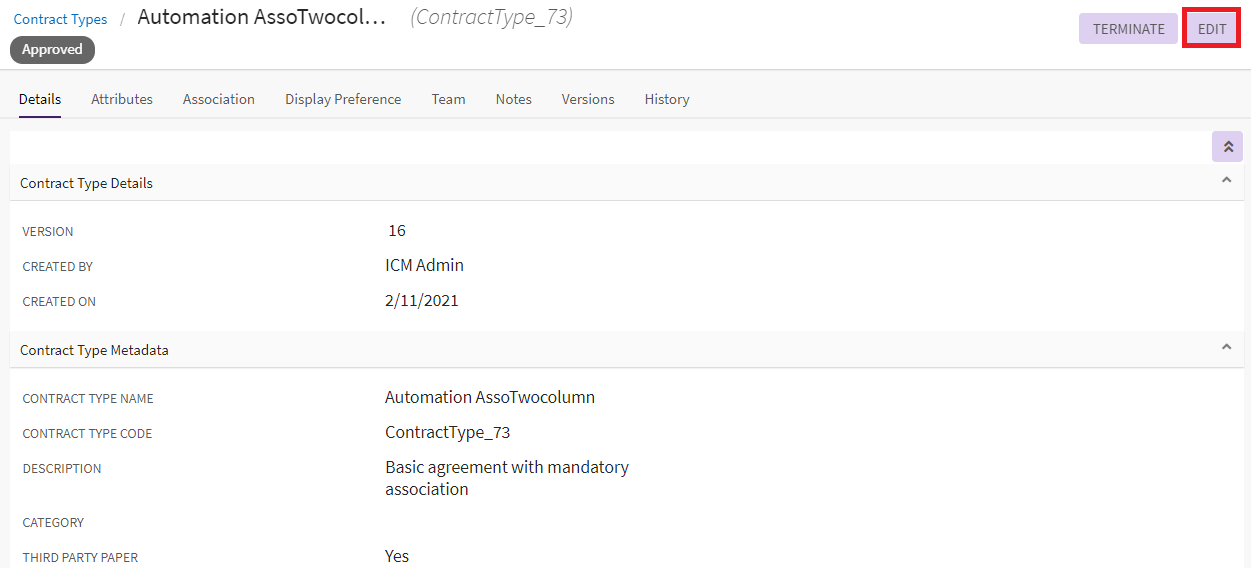Select the Details tab
This screenshot has width=1251, height=568.
[40, 99]
